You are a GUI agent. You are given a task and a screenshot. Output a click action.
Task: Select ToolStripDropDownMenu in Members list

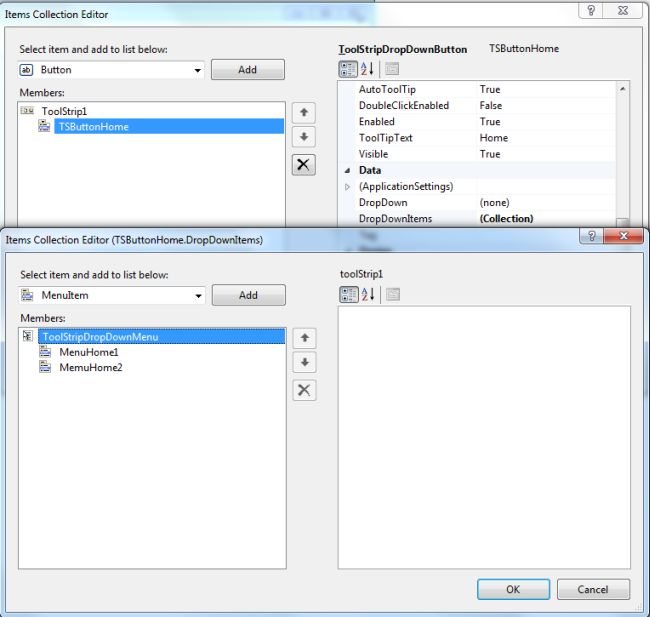coord(162,337)
